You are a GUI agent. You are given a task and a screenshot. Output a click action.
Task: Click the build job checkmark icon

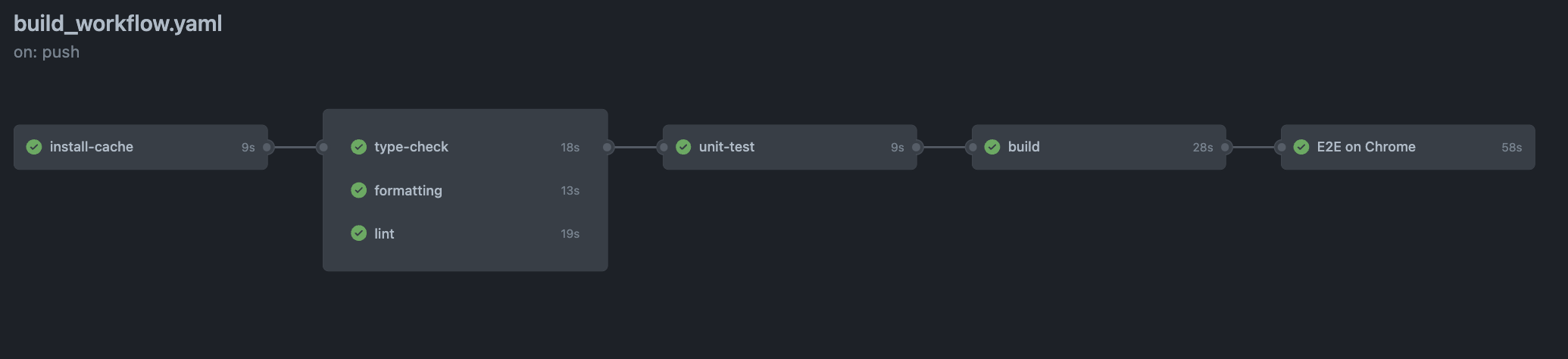coord(992,147)
